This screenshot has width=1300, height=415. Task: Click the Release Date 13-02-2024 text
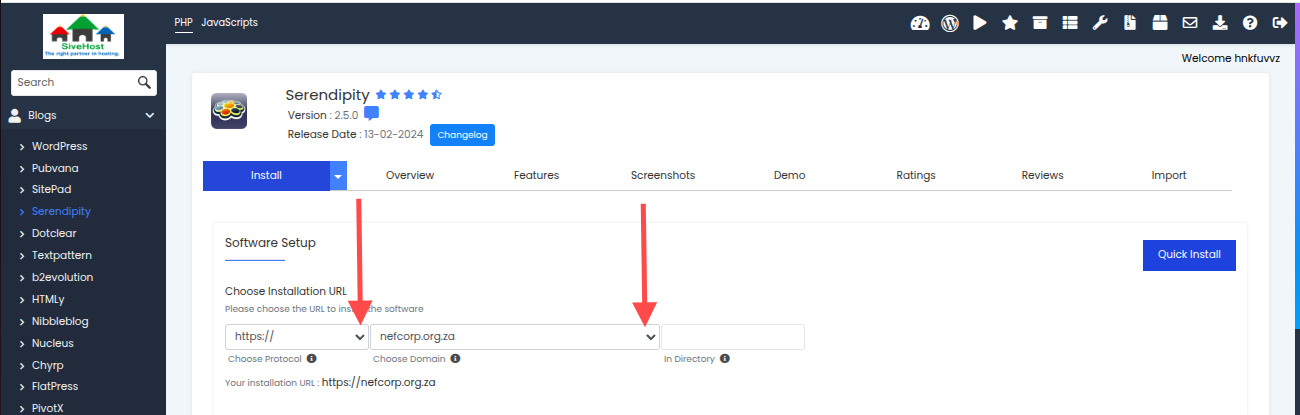tap(355, 134)
